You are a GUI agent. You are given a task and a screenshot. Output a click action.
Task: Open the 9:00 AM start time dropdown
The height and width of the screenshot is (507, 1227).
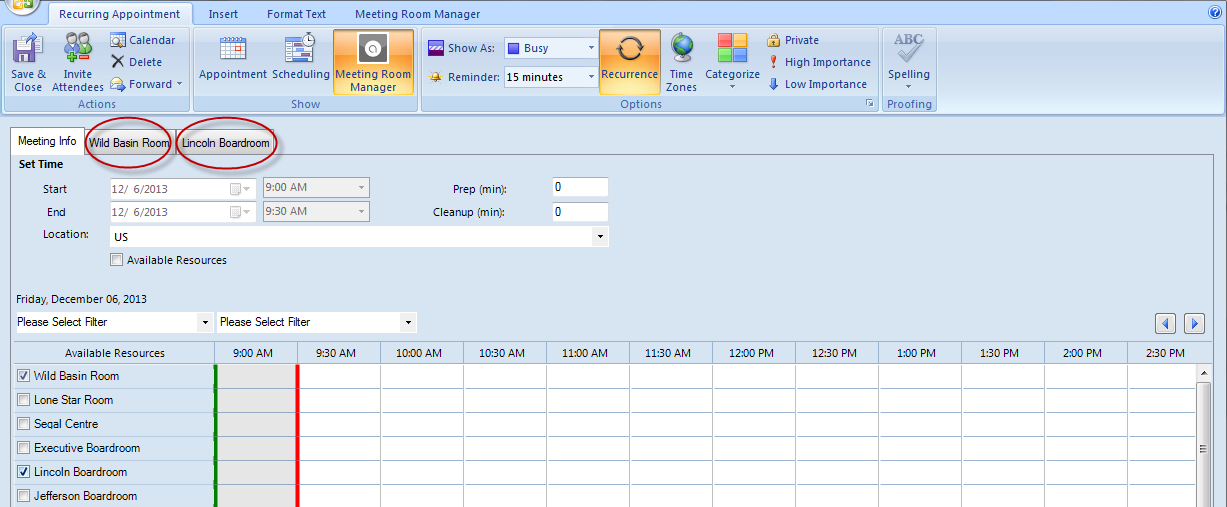click(x=361, y=188)
